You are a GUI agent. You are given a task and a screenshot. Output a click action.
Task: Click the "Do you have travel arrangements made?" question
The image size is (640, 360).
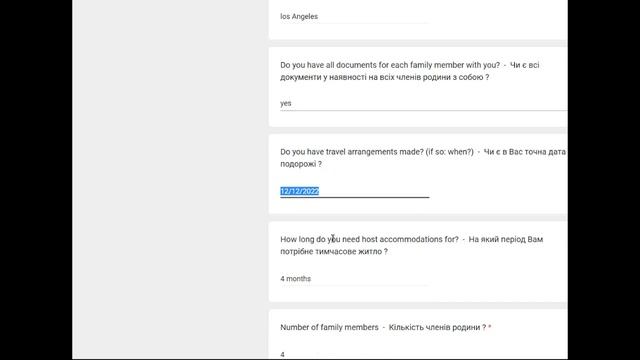point(377,152)
